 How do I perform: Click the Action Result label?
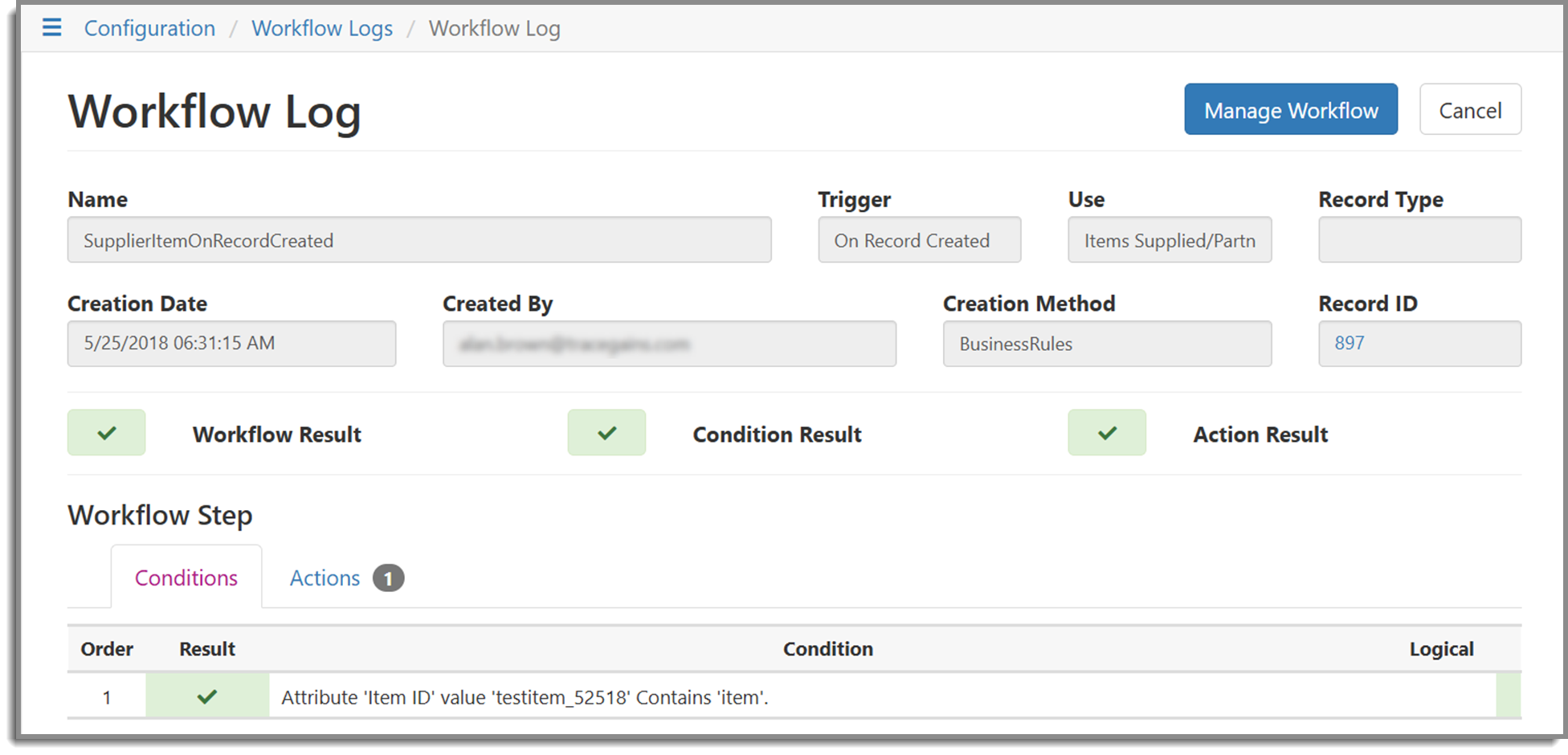click(x=1260, y=435)
